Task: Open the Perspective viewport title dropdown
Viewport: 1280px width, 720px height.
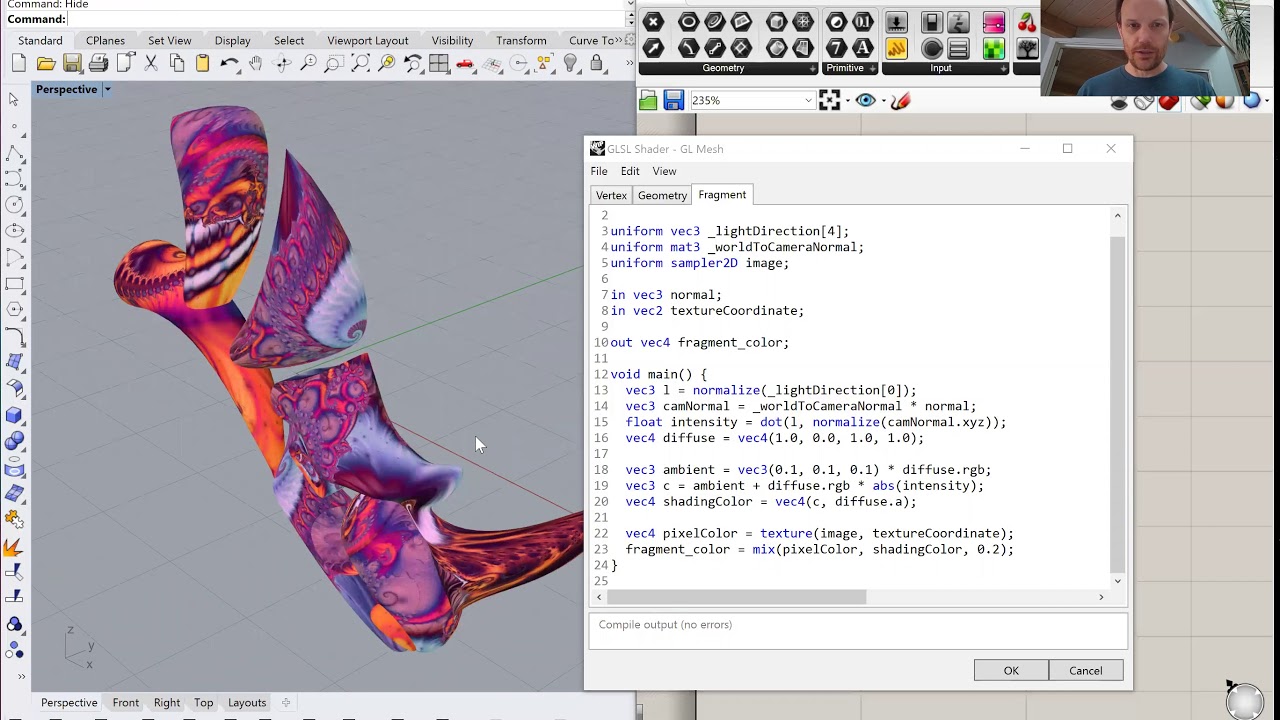Action: click(107, 89)
